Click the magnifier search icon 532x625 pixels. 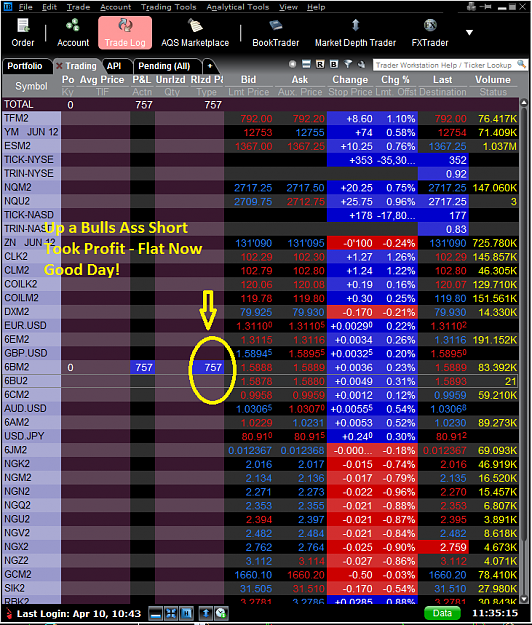point(521,64)
